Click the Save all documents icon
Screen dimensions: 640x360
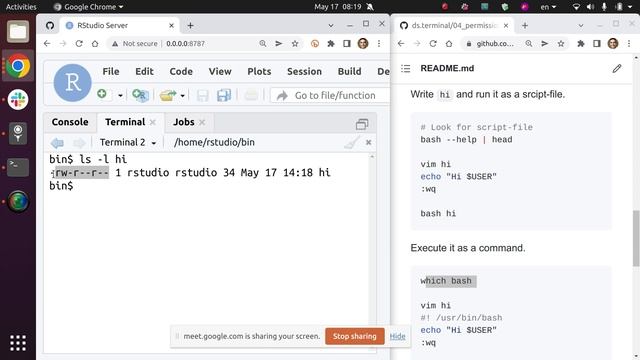click(224, 95)
